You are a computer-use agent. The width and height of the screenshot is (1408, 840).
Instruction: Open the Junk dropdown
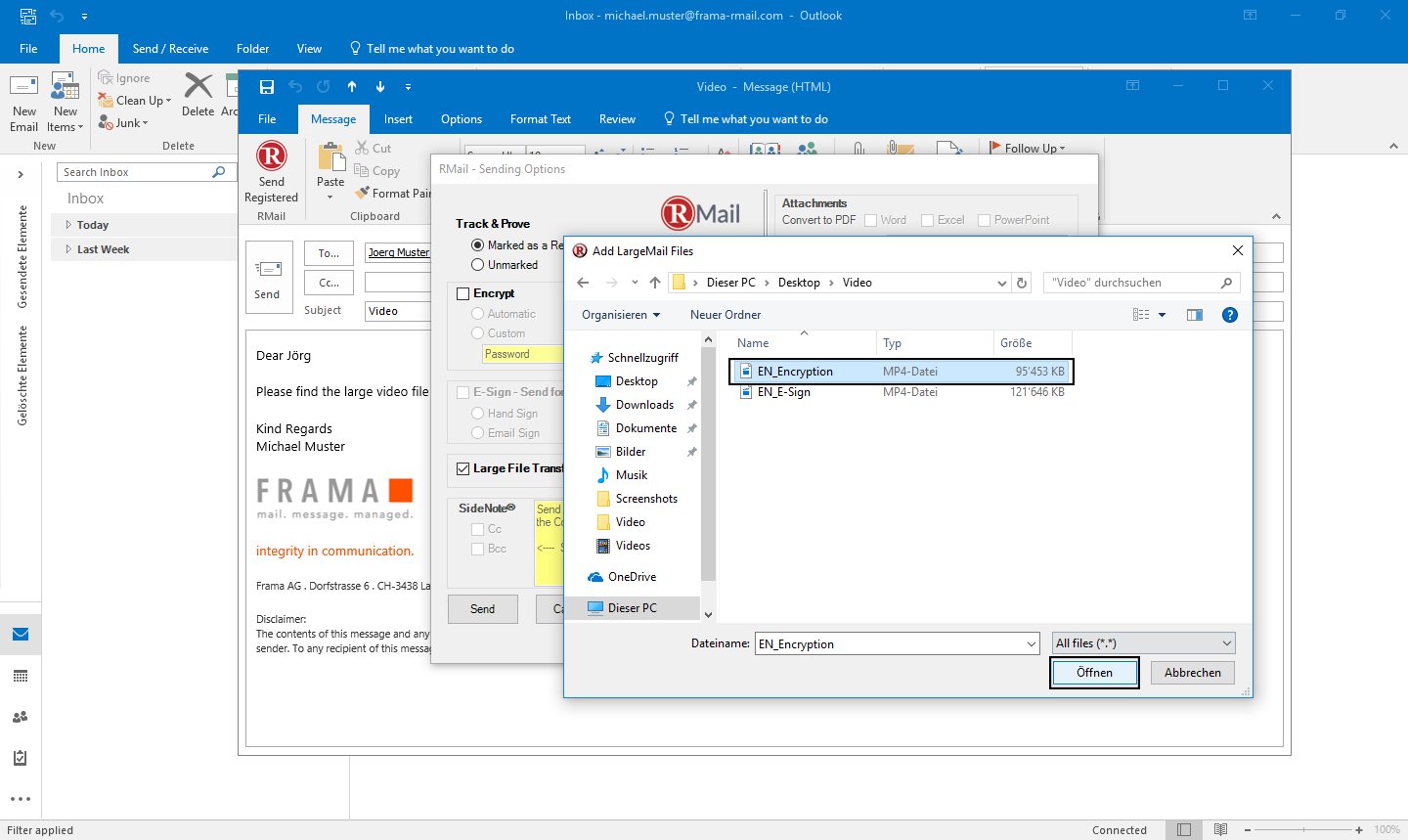point(123,123)
